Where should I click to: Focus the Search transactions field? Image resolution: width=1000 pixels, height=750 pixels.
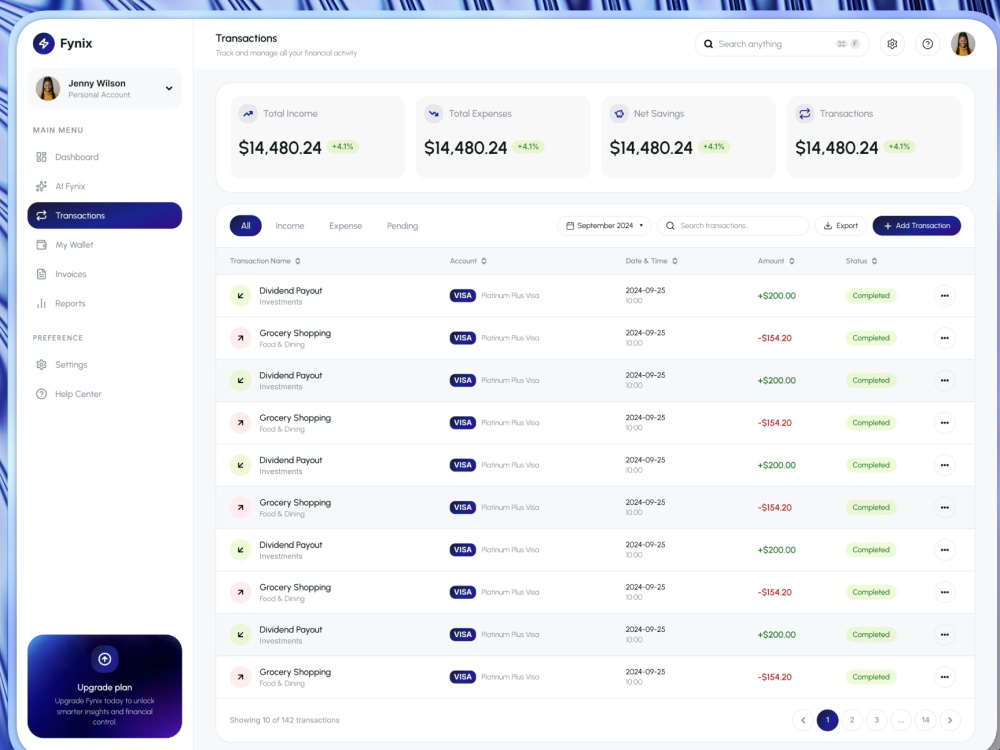coord(733,226)
